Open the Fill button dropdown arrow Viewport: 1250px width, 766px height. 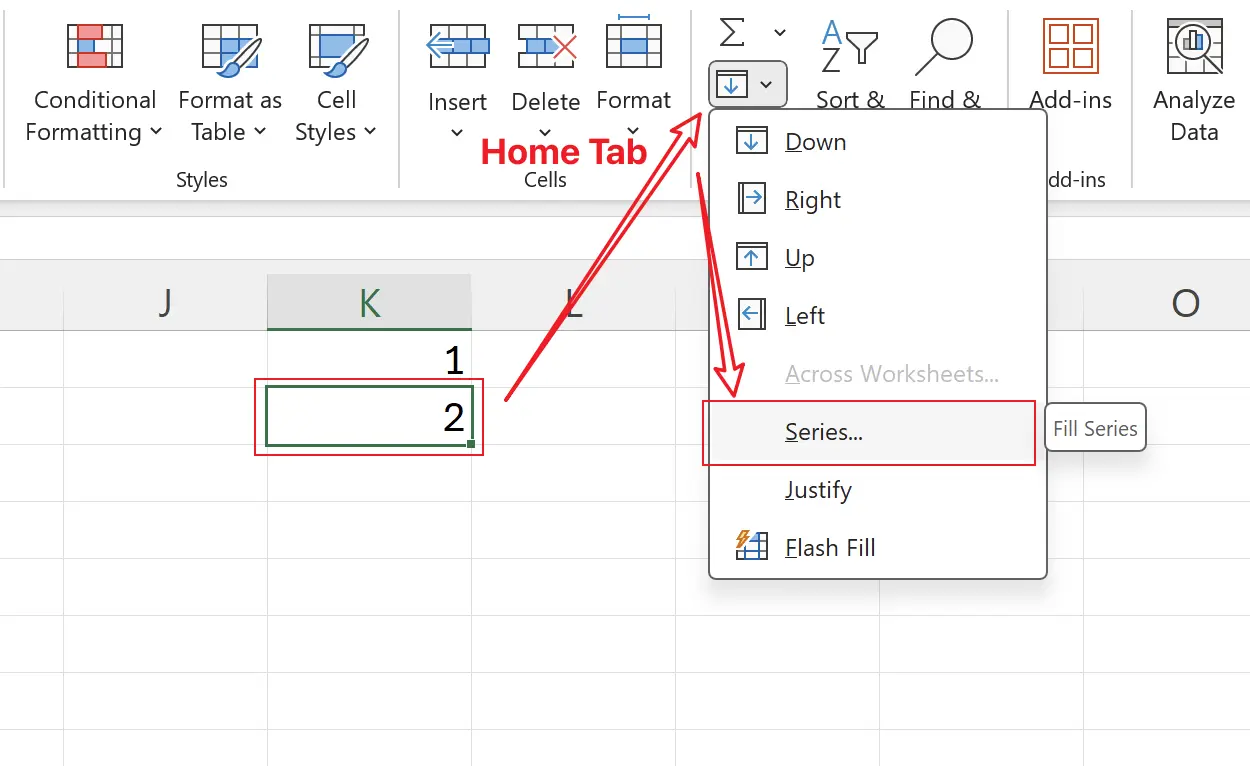[x=764, y=84]
